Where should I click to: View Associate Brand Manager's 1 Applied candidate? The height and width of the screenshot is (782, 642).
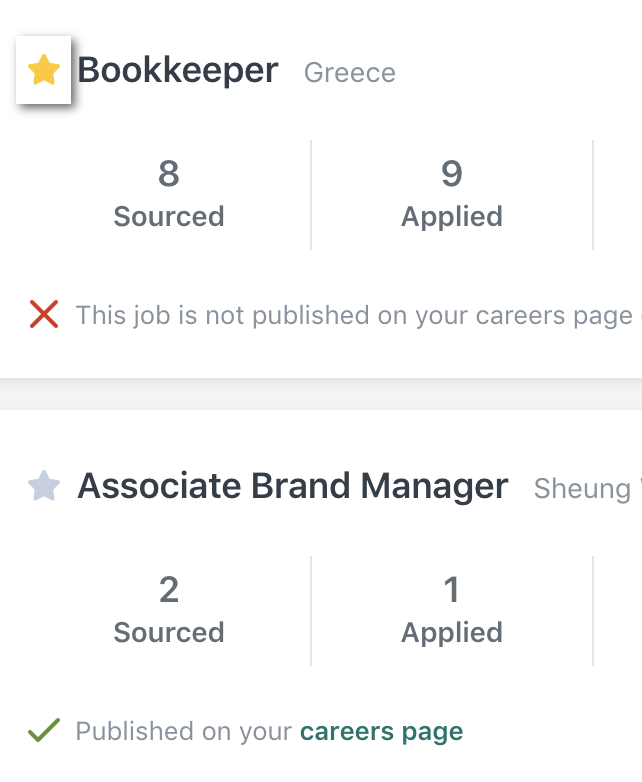pos(452,610)
